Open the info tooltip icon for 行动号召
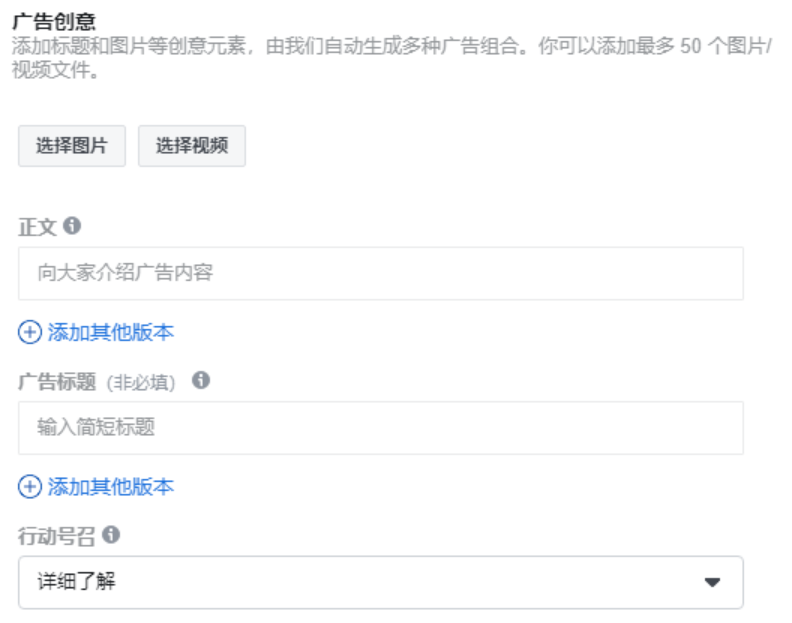Image resolution: width=792 pixels, height=623 pixels. (x=111, y=534)
